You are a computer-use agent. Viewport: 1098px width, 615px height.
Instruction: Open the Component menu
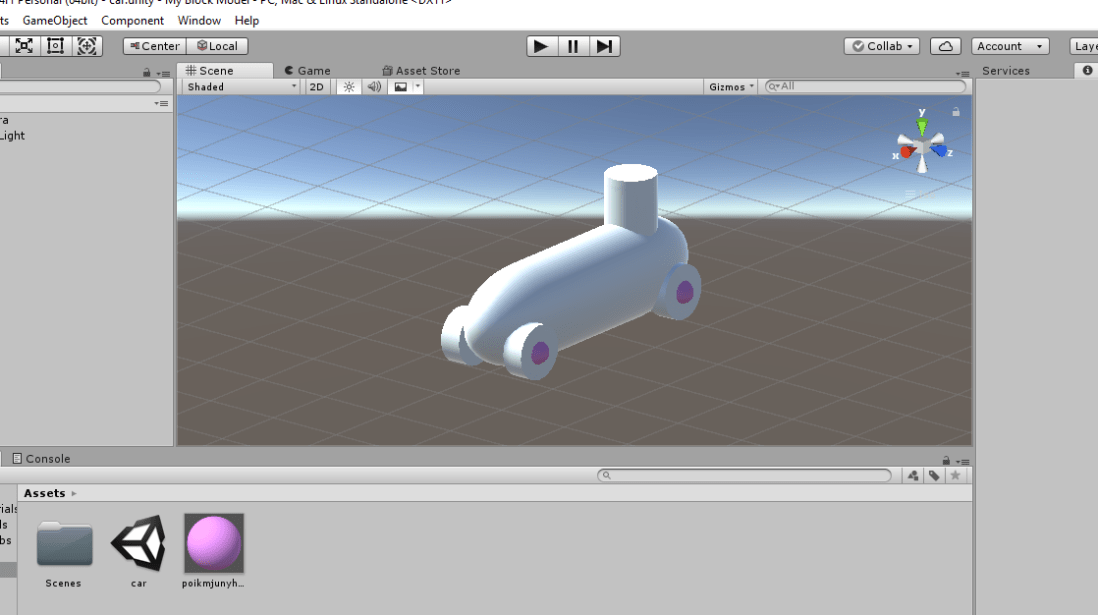pyautogui.click(x=132, y=20)
